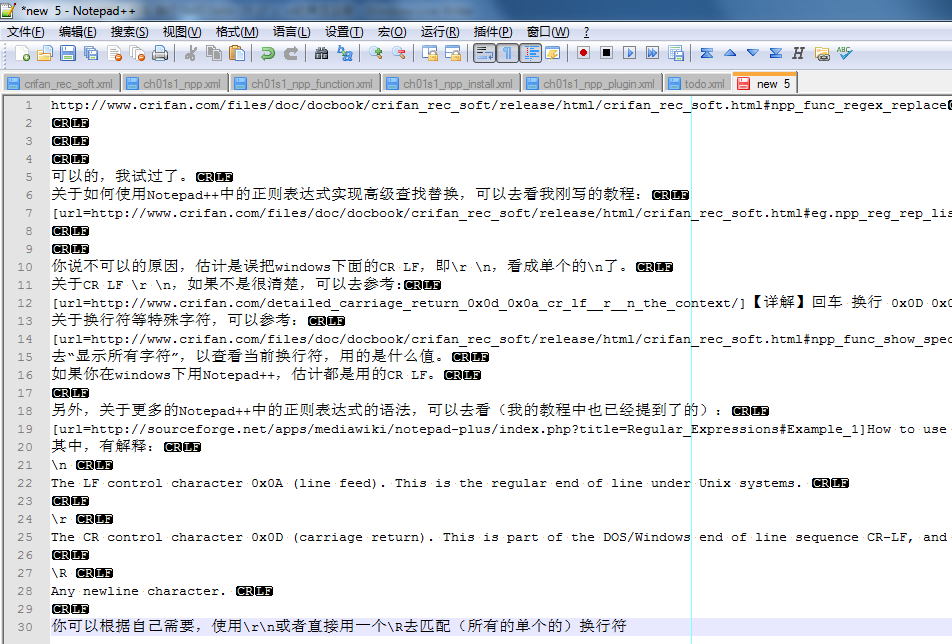
Task: Open the 搜索(S) menu
Action: 129,32
